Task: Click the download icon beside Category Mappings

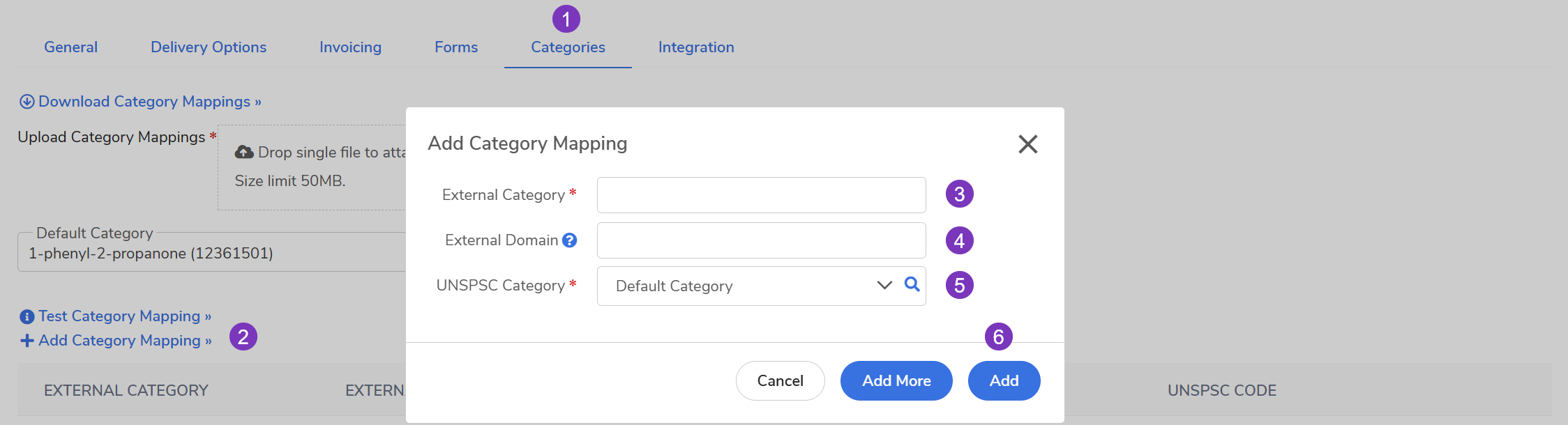Action: point(27,102)
